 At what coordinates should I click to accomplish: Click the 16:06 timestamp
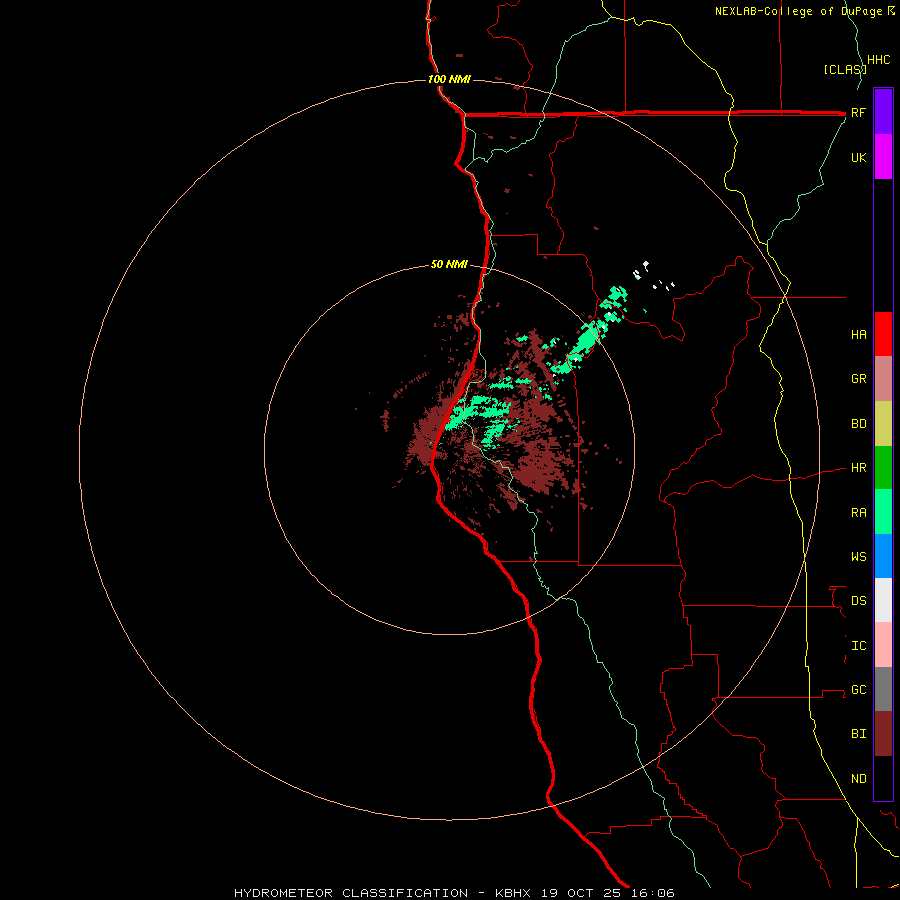pos(654,893)
